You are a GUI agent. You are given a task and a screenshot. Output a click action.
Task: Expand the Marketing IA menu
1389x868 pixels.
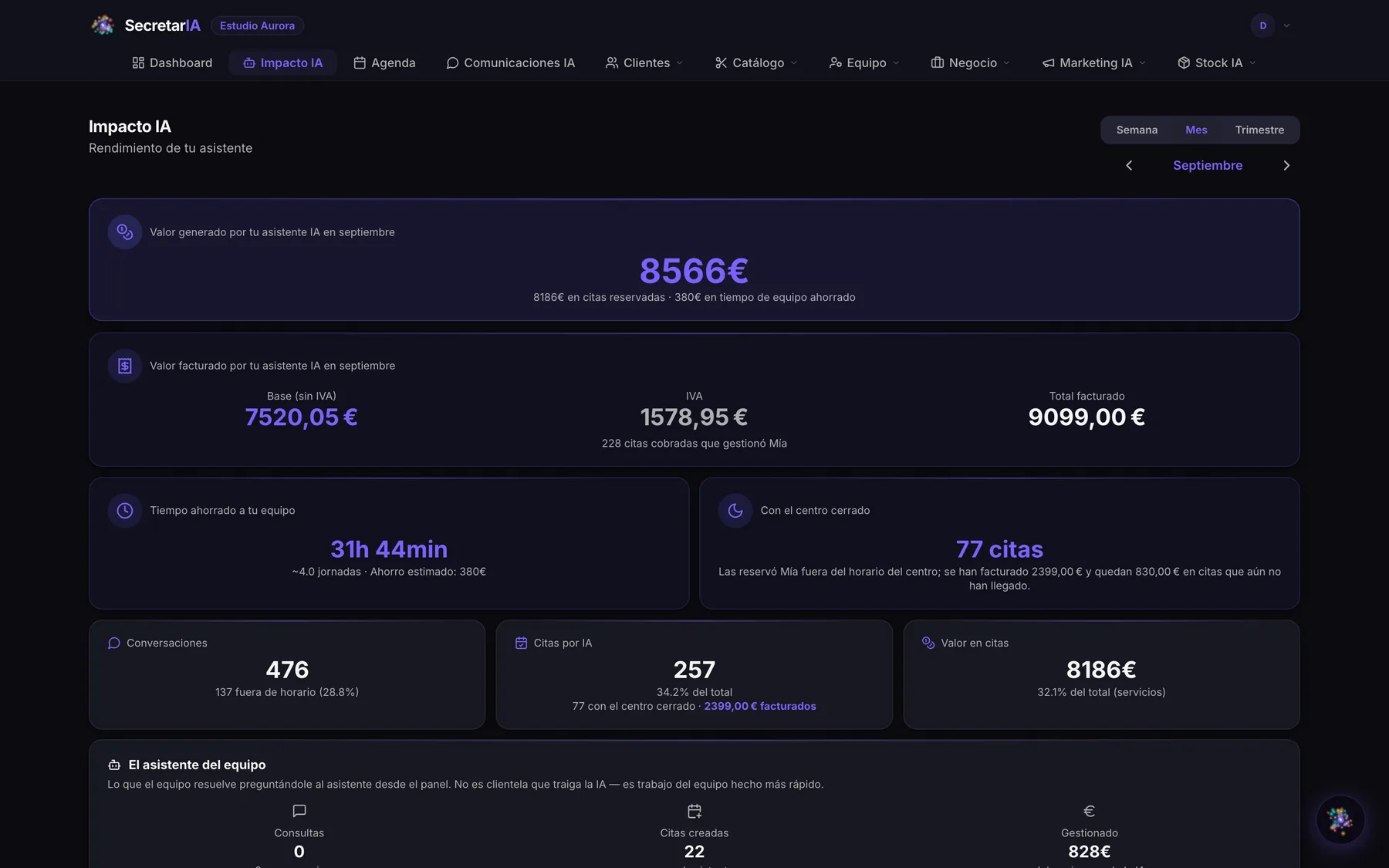[x=1093, y=62]
